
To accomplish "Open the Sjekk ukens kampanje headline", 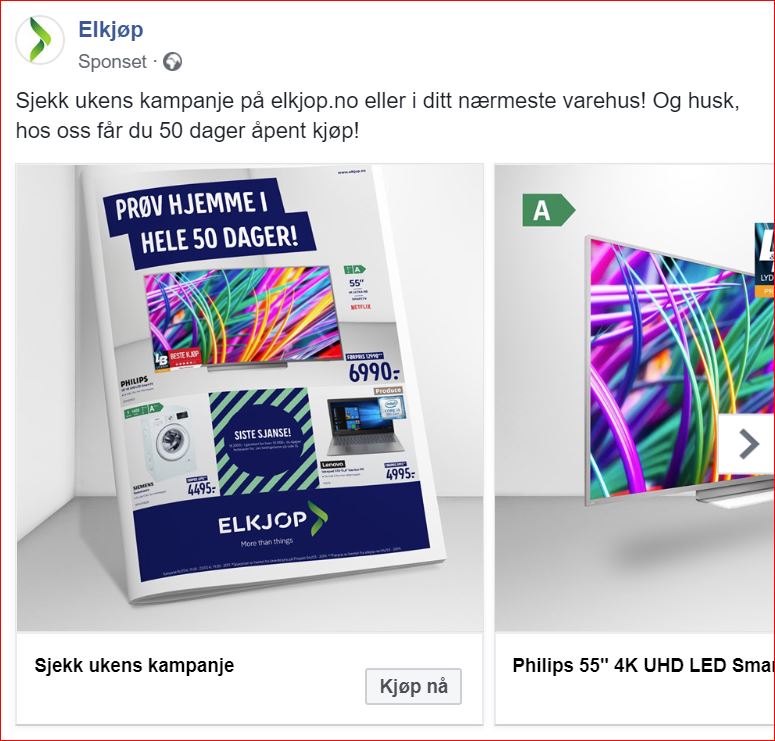I will click(134, 665).
